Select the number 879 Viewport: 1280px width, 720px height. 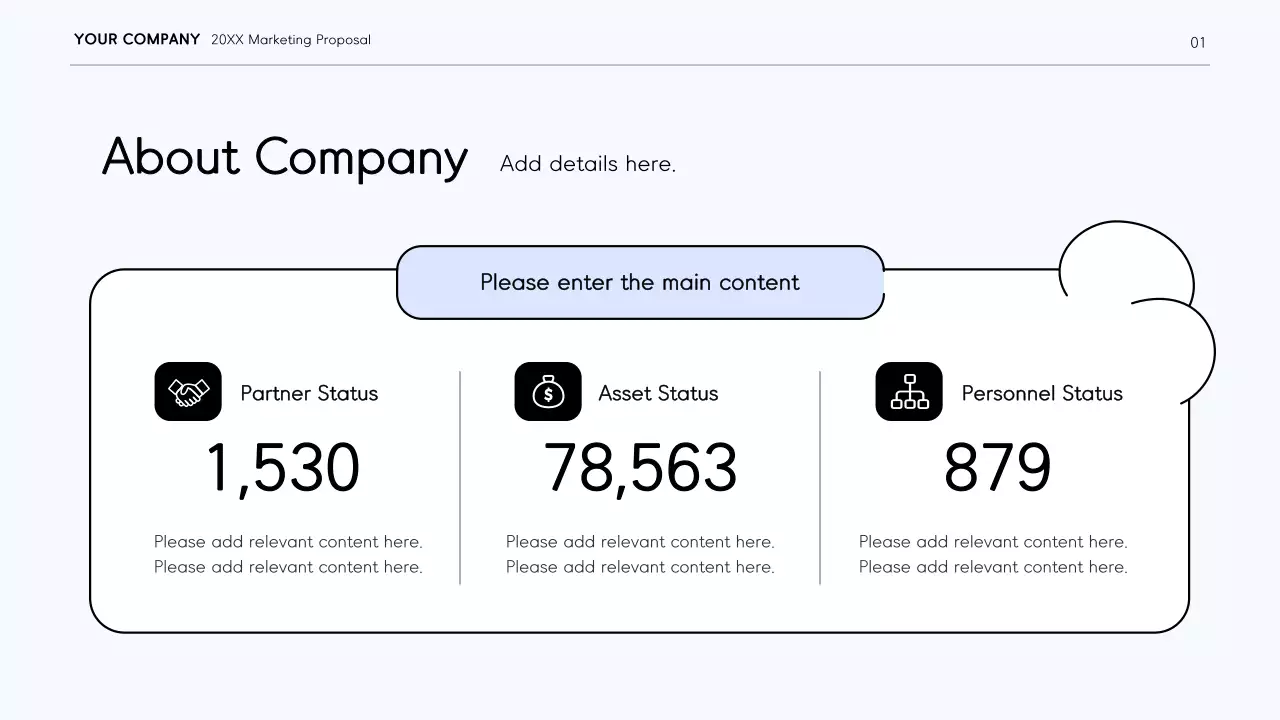tap(997, 468)
